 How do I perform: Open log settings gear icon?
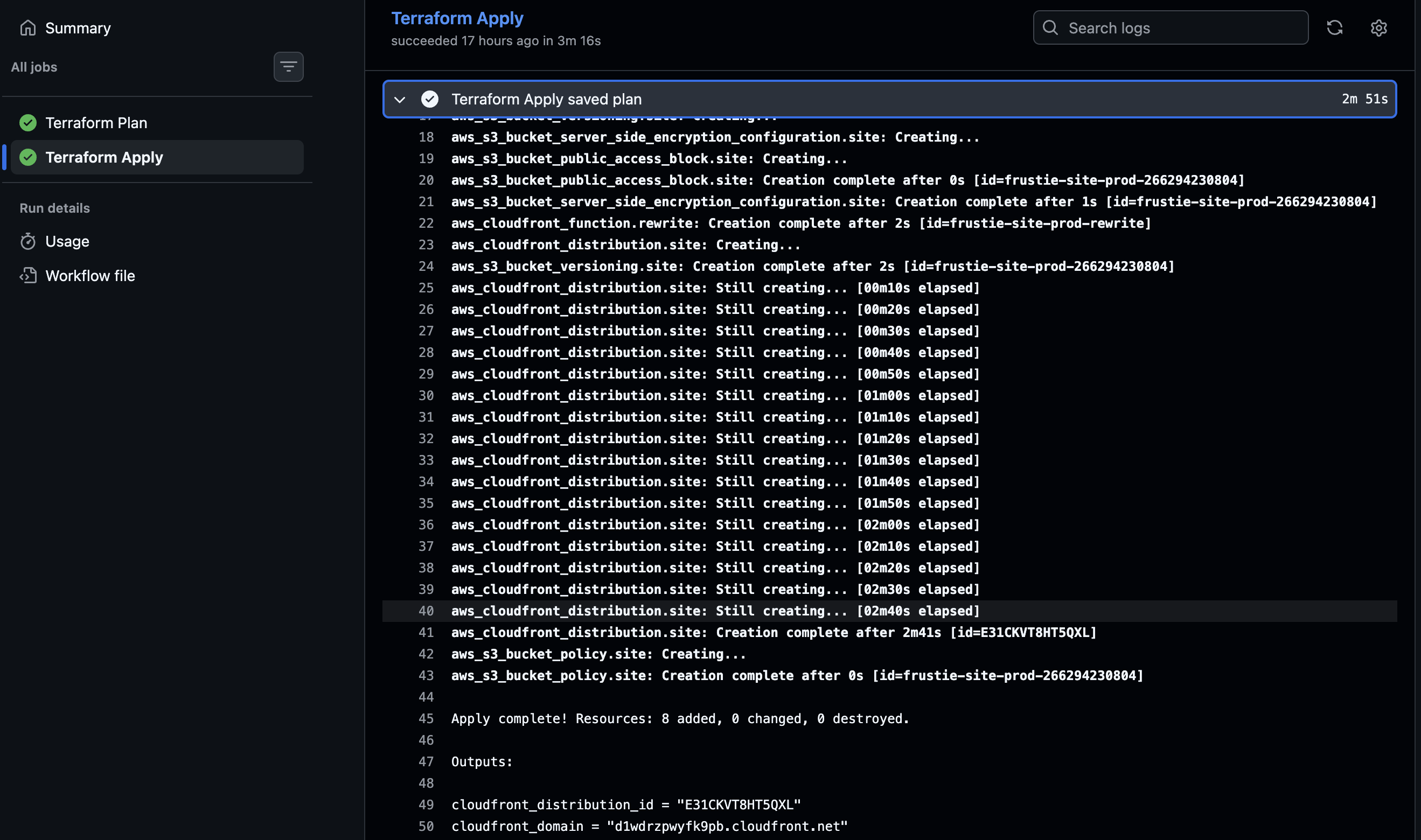tap(1378, 28)
